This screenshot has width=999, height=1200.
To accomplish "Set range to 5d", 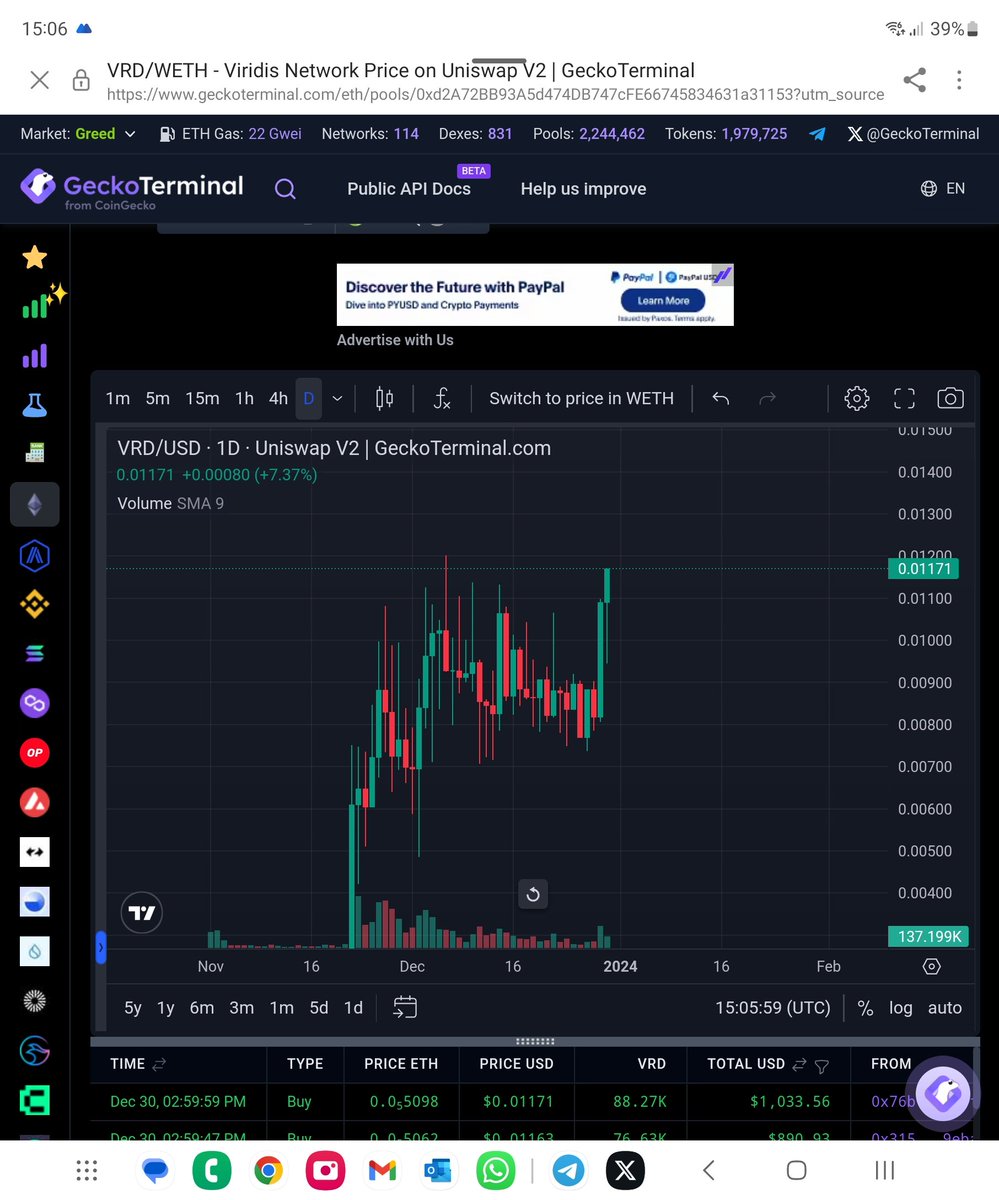I will coord(318,1007).
